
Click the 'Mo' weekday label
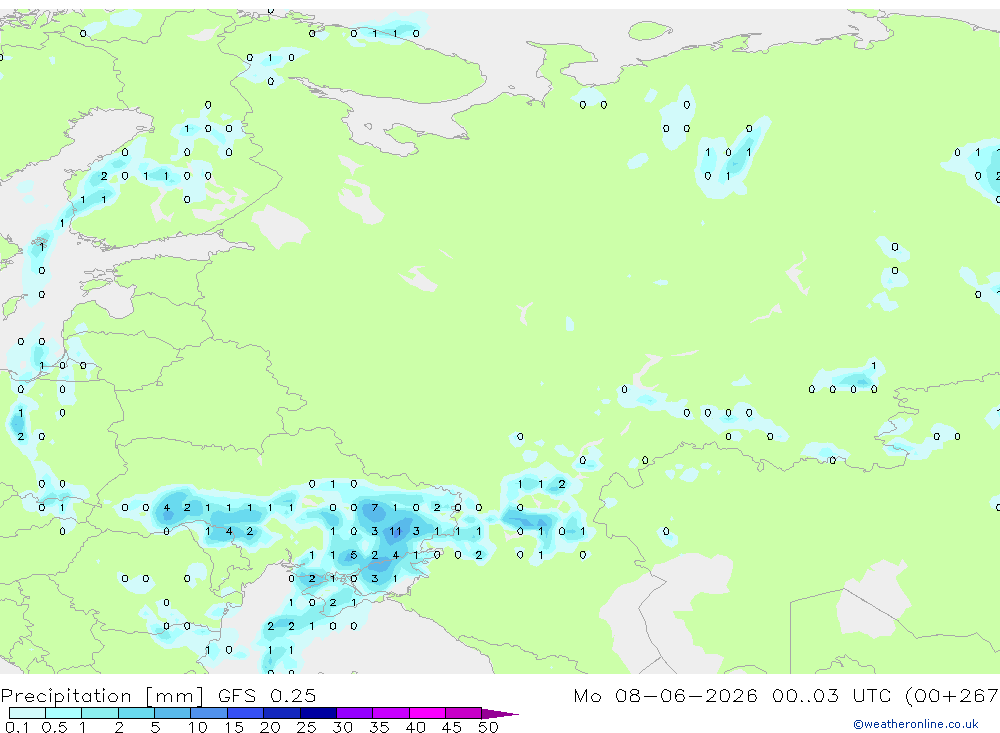[x=587, y=695]
